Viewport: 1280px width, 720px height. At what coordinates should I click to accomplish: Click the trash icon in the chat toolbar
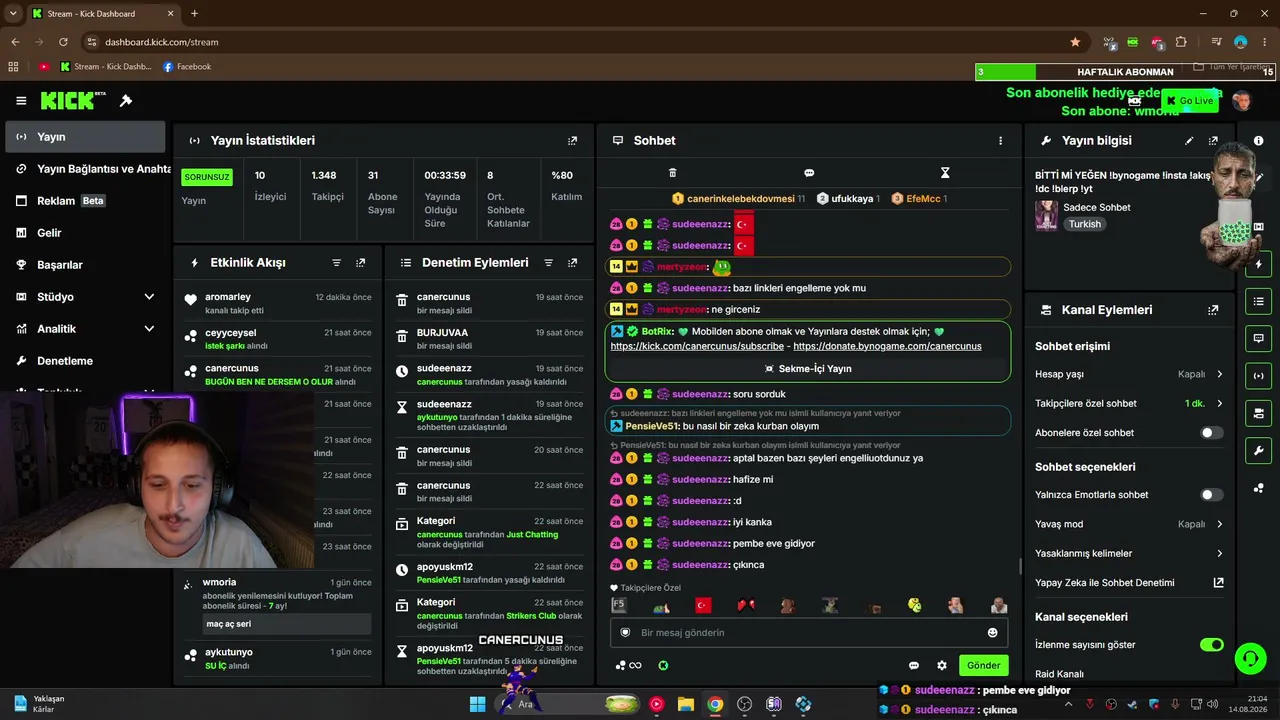tap(672, 173)
